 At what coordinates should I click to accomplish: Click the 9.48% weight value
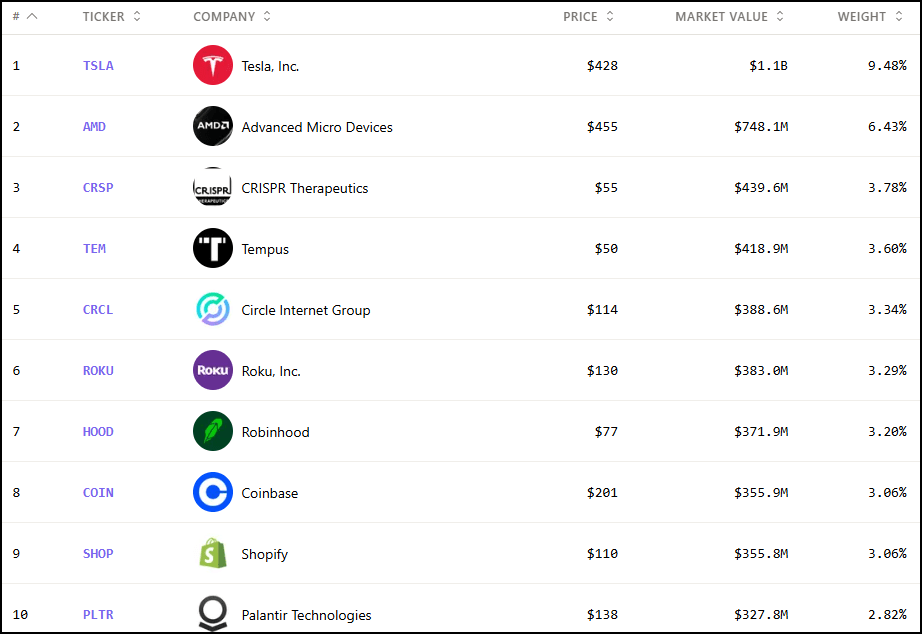887,66
